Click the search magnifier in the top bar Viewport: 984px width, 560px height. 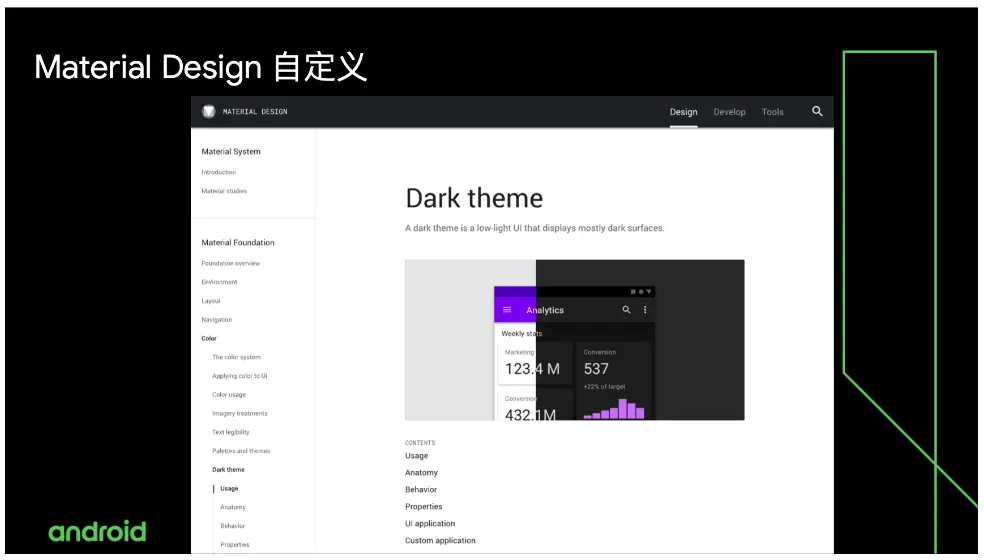point(816,111)
